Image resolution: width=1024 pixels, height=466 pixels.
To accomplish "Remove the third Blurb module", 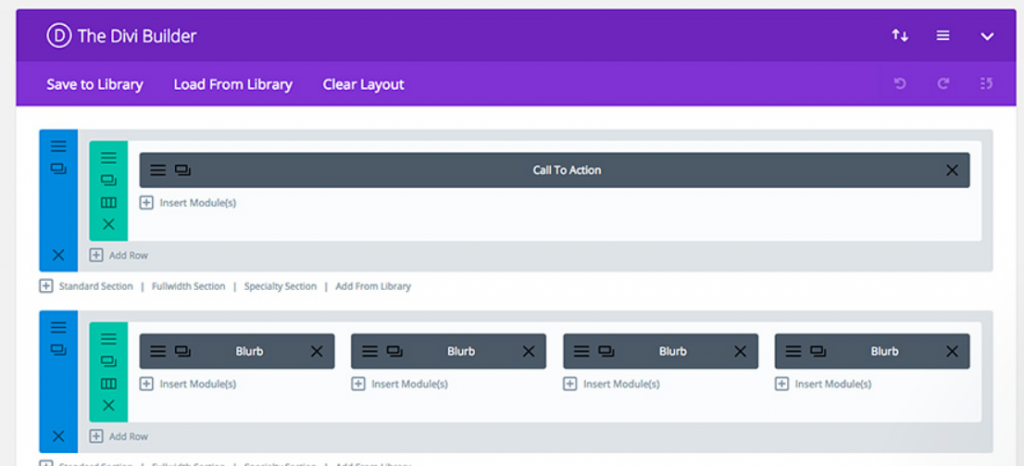I will (x=740, y=352).
